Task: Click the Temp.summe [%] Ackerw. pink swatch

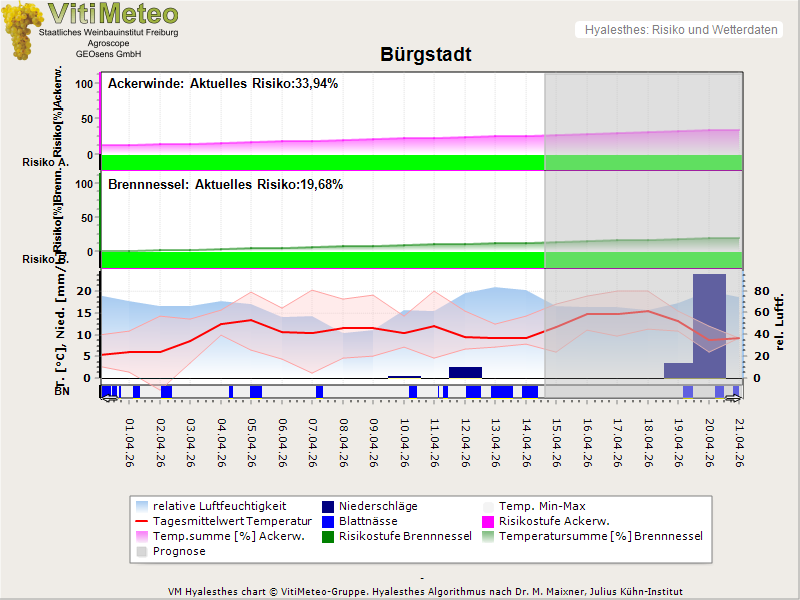Action: (x=141, y=537)
